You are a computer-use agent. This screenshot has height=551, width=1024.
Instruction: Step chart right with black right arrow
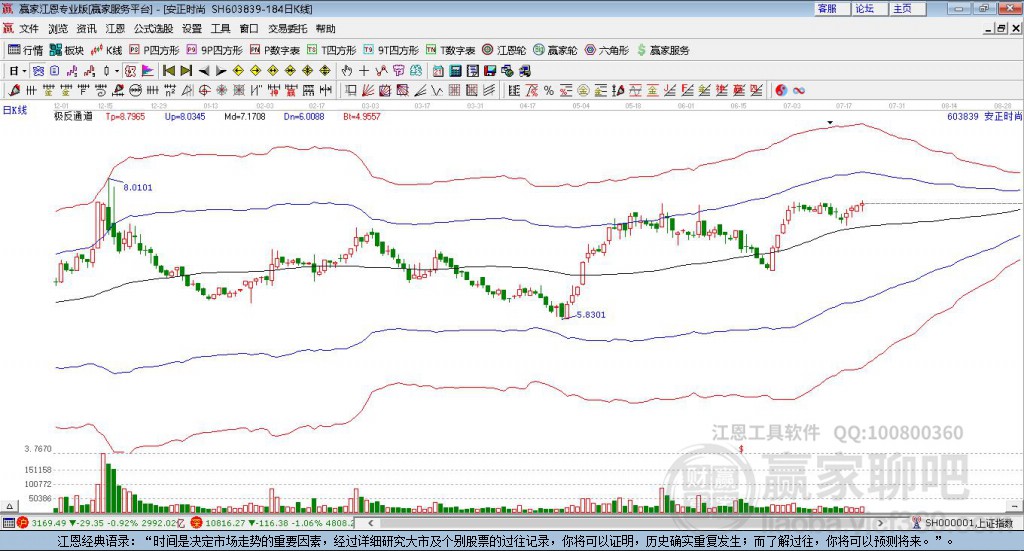click(221, 71)
